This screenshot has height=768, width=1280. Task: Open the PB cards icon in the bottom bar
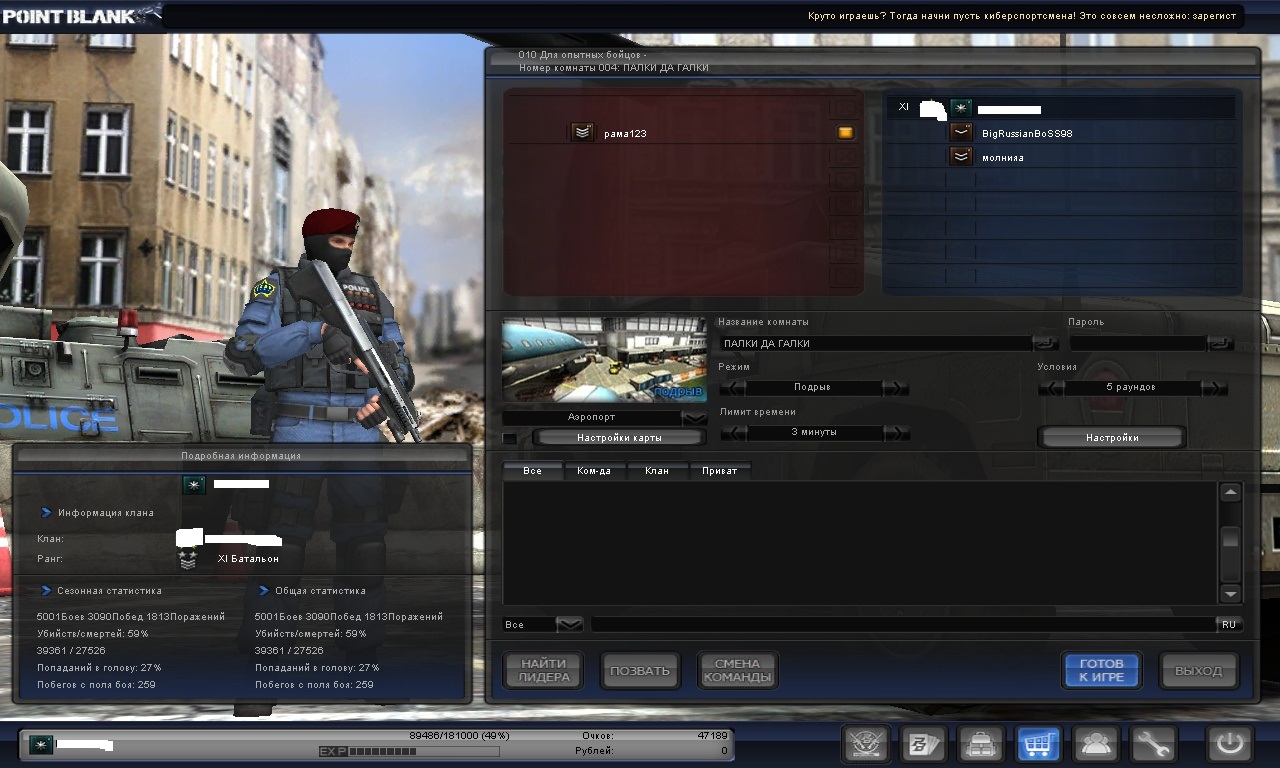[924, 744]
